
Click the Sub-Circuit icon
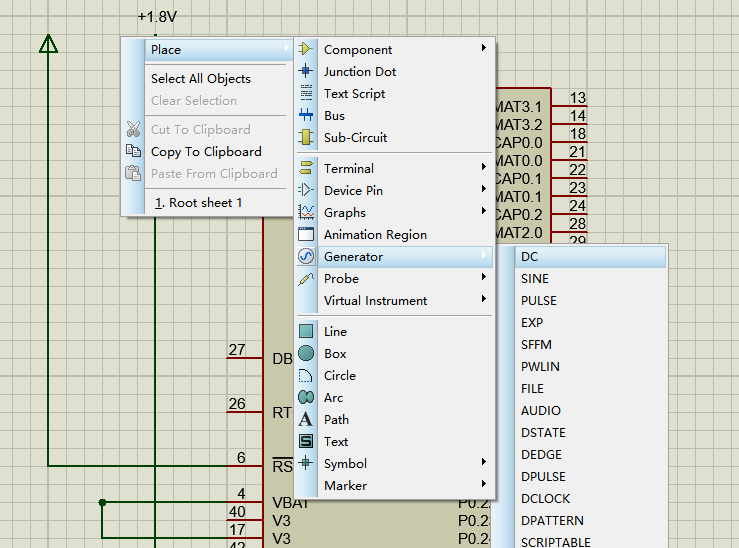tap(306, 137)
